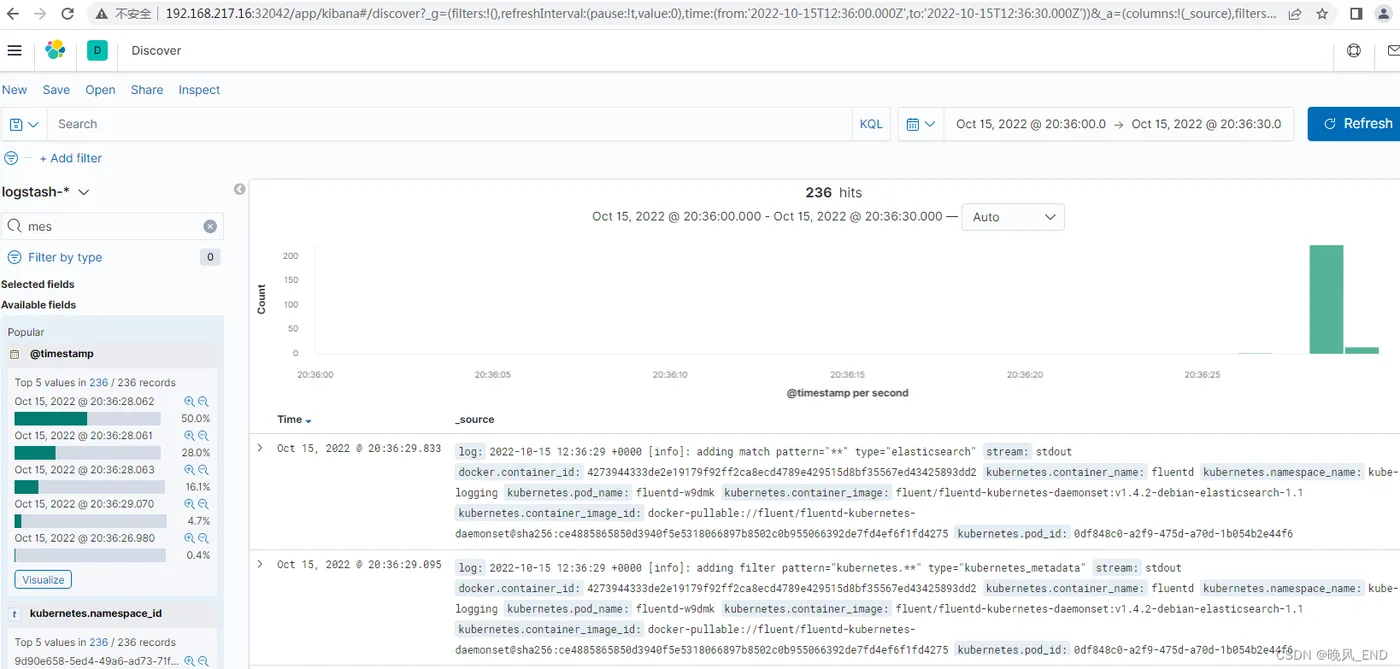1400x669 pixels.
Task: Expand the 20:36:29.833 log row
Action: point(260,448)
